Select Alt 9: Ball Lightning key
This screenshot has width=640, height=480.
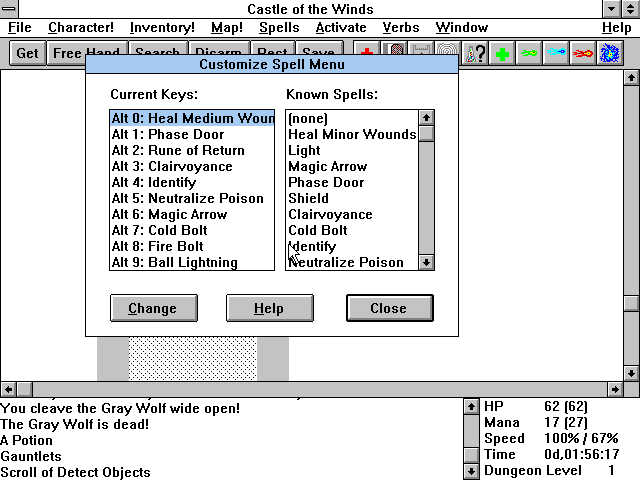click(192, 262)
